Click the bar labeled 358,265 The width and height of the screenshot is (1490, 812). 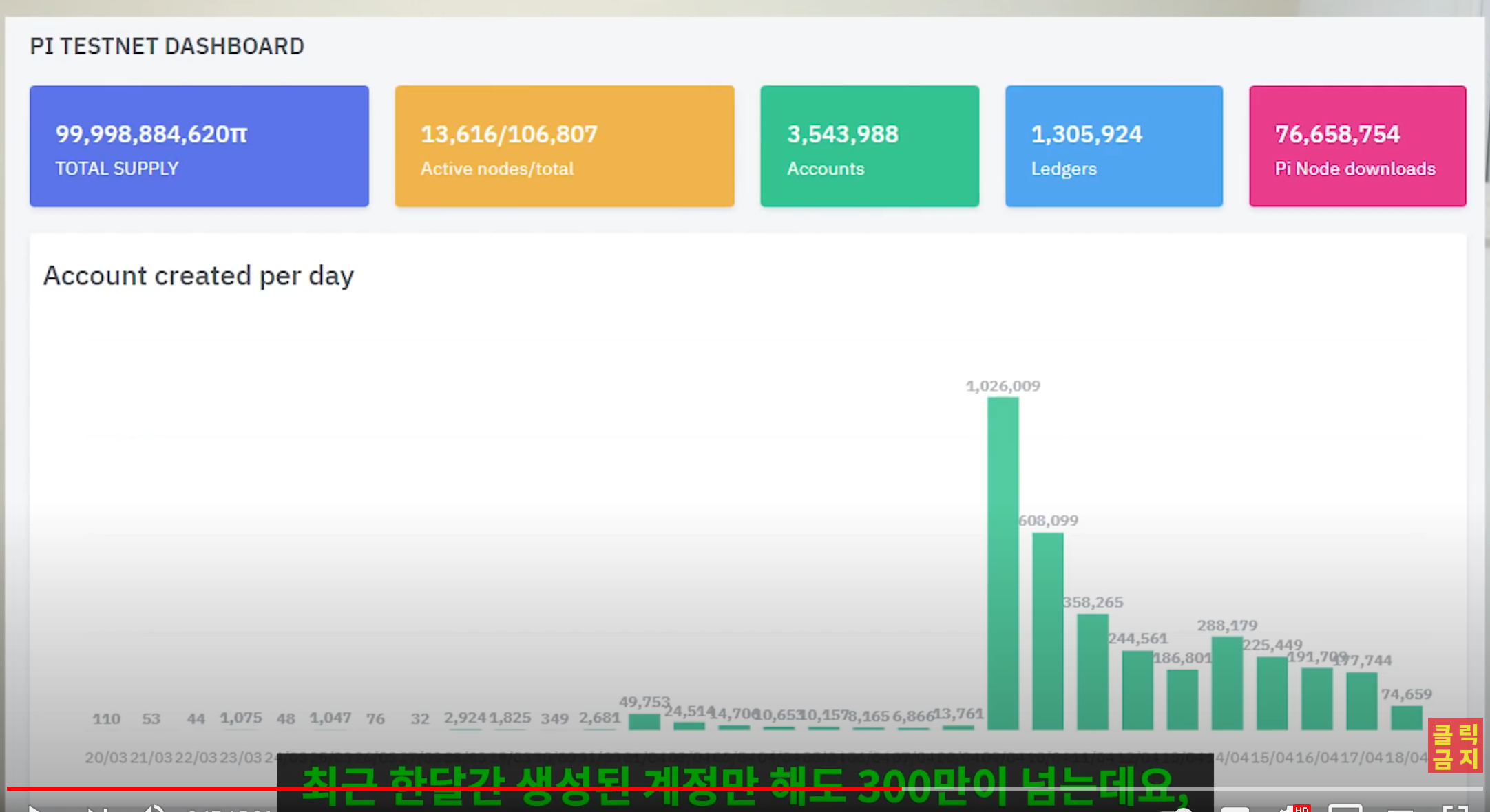pyautogui.click(x=1093, y=672)
